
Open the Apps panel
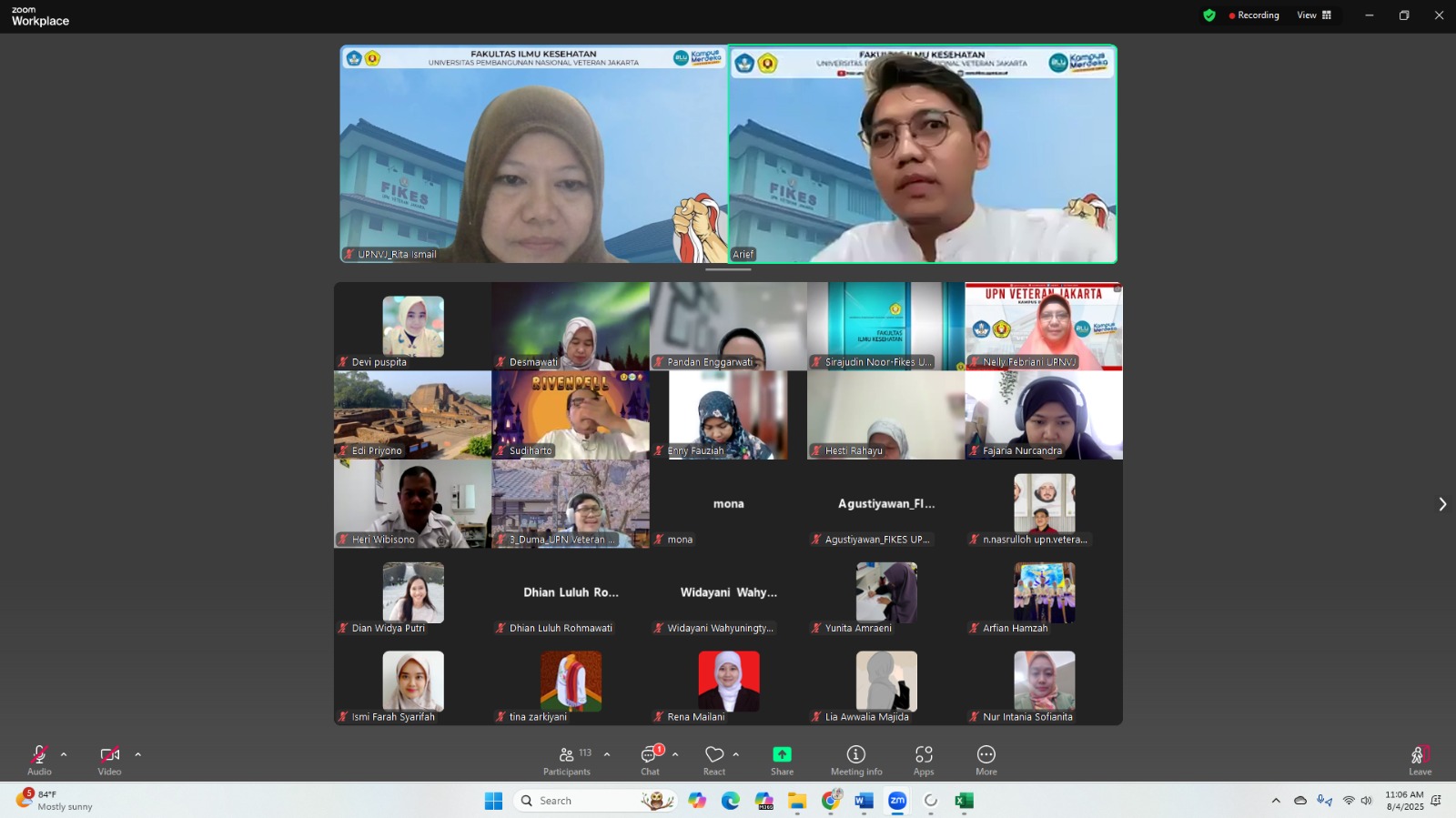coord(924,760)
